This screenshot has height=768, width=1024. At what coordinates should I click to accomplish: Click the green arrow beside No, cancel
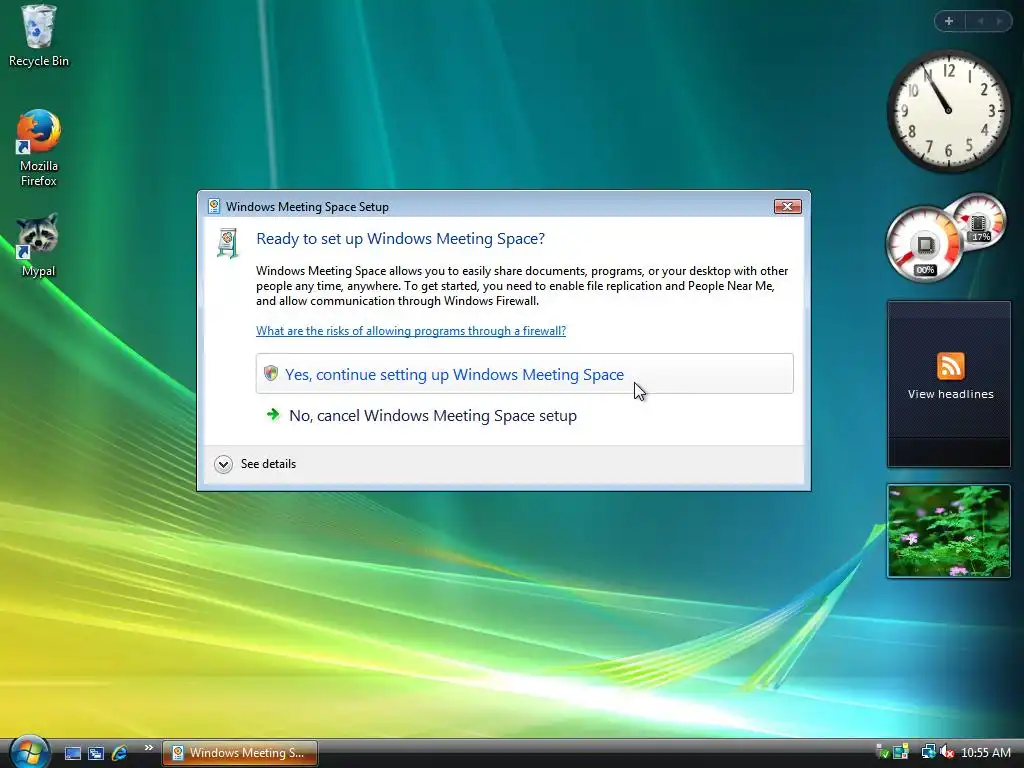coord(273,414)
